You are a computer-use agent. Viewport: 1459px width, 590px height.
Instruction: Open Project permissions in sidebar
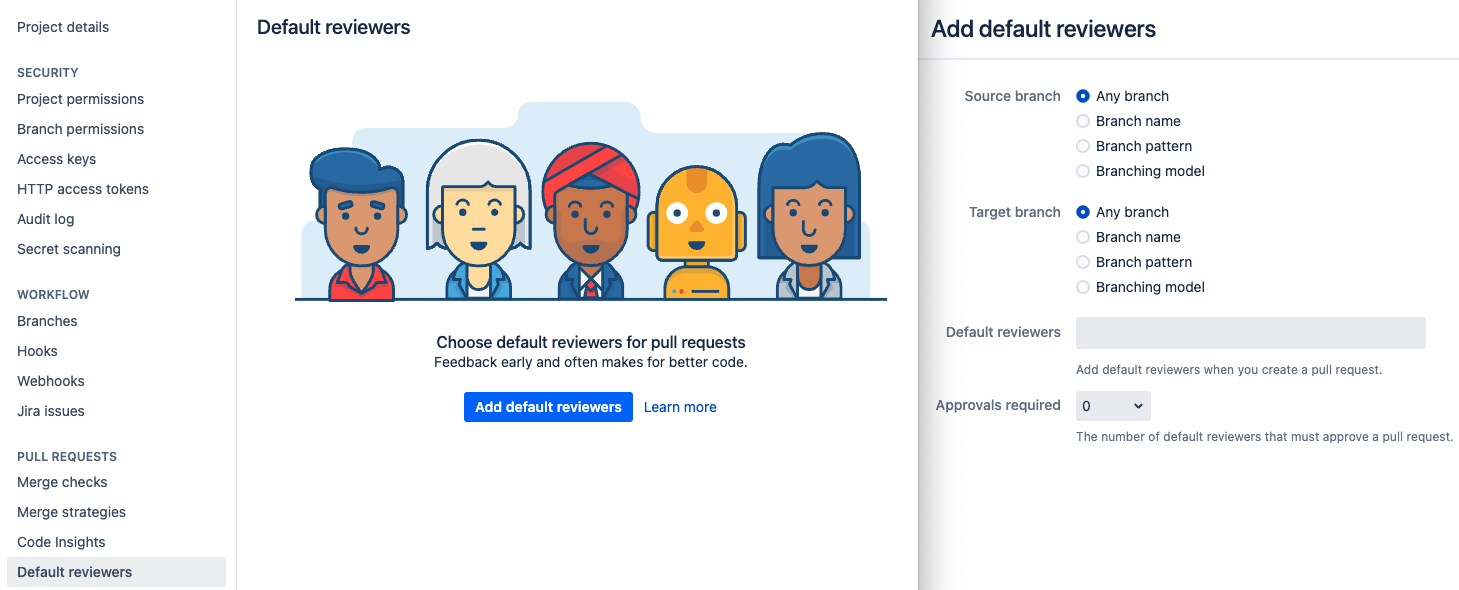[81, 99]
